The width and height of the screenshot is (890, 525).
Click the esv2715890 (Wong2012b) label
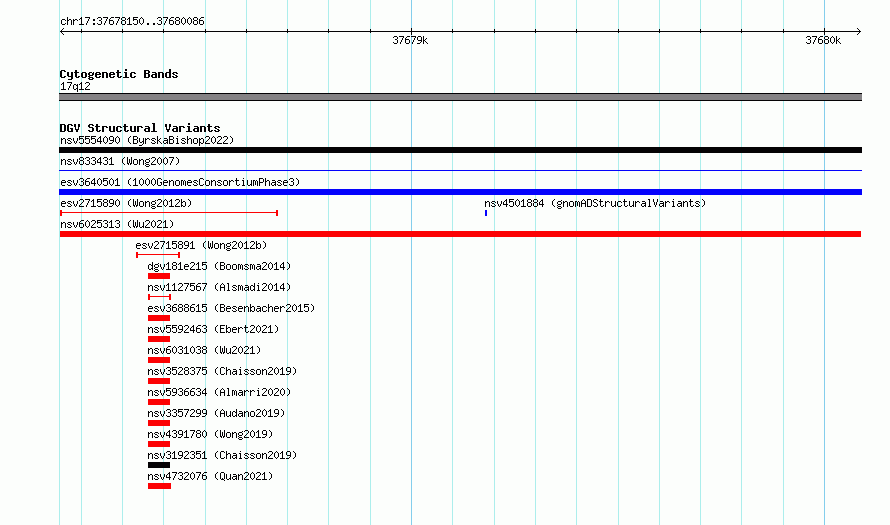(x=126, y=203)
